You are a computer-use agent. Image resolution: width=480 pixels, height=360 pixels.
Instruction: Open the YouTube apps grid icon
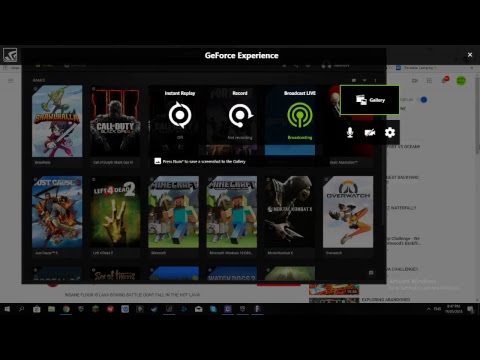click(429, 81)
